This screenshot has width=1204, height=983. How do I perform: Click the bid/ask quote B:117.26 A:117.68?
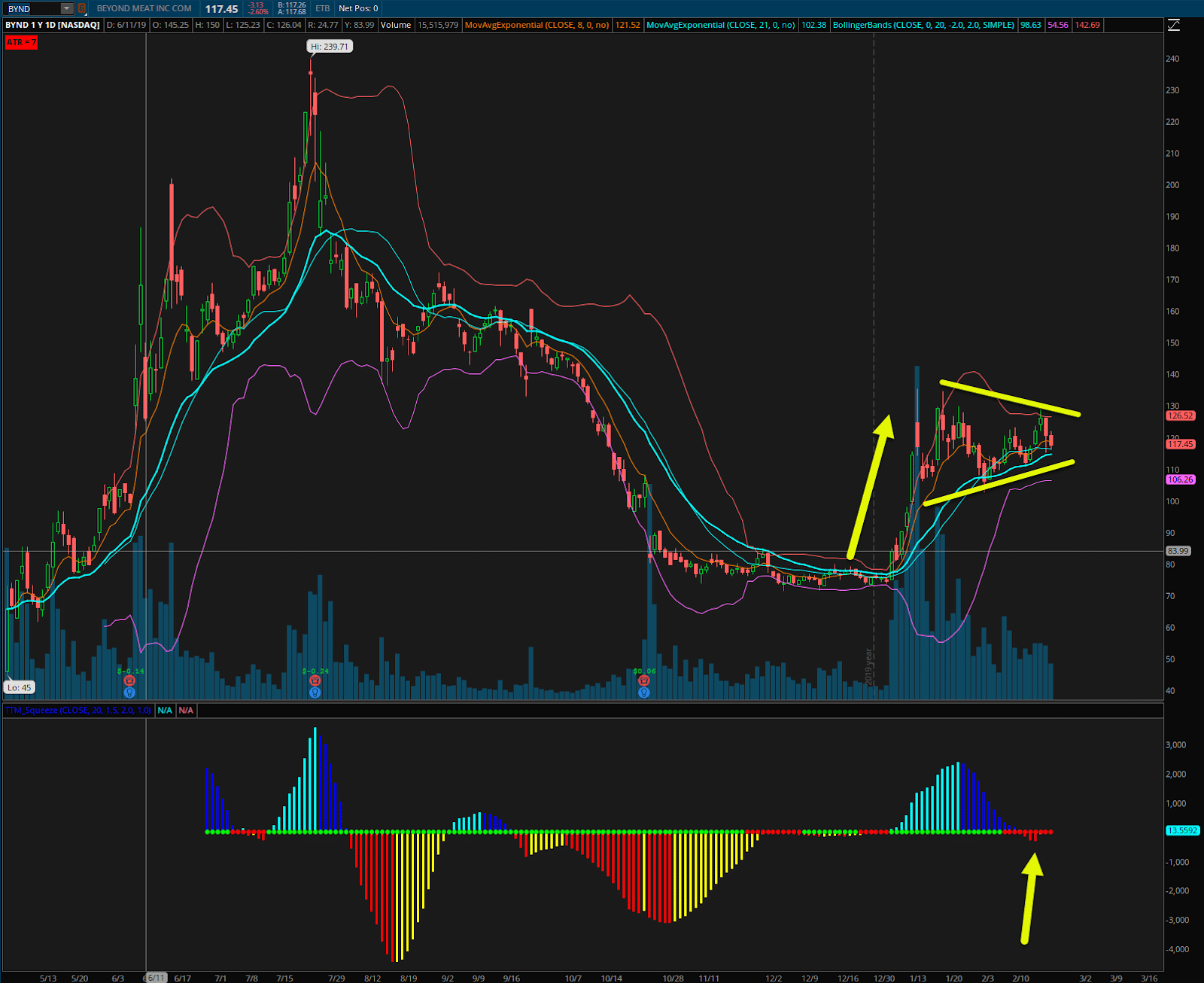click(x=292, y=9)
